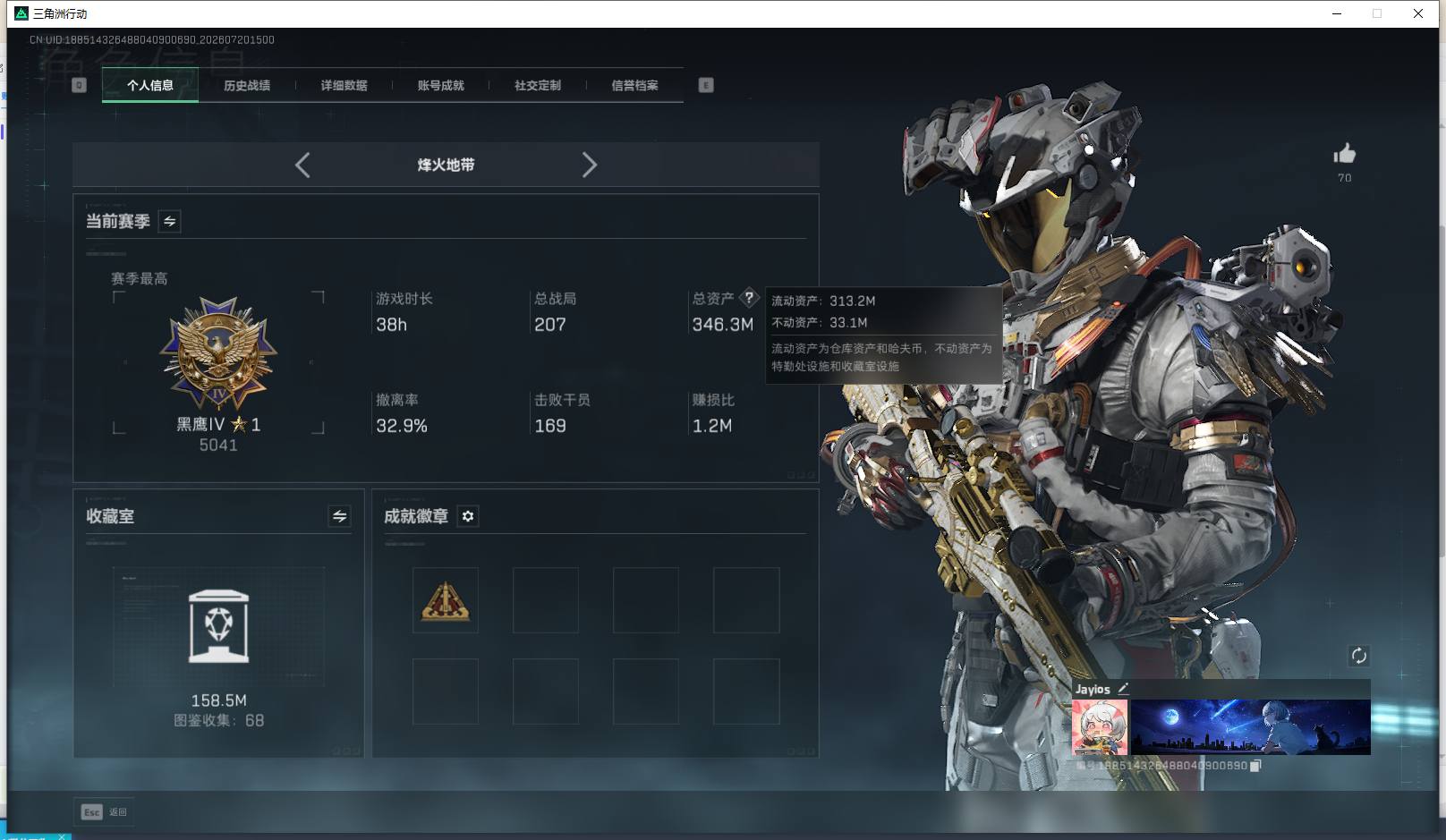
Task: Open the 总资产 question mark help icon
Action: (x=749, y=298)
